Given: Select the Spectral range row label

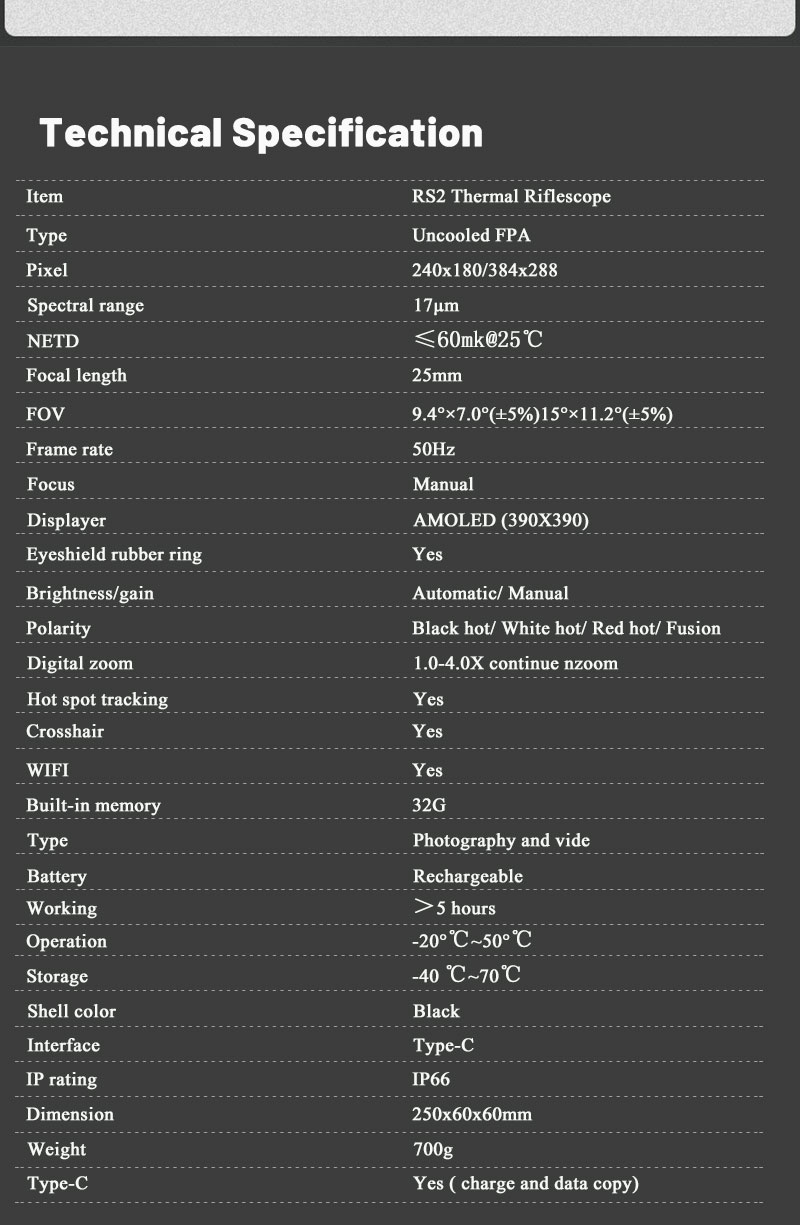Looking at the screenshot, I should 85,305.
